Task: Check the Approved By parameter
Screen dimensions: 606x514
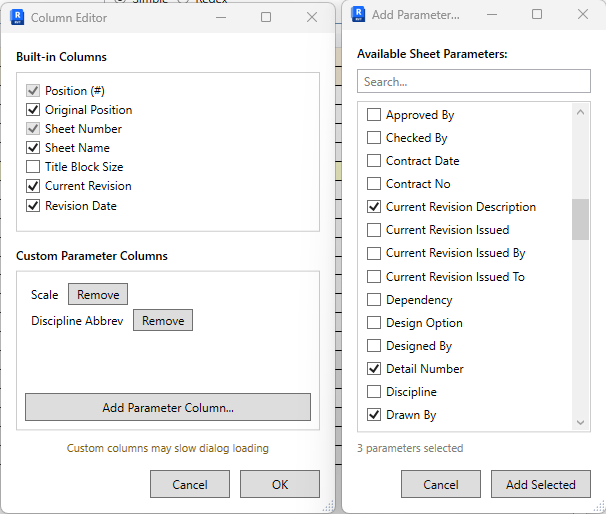Action: 374,115
